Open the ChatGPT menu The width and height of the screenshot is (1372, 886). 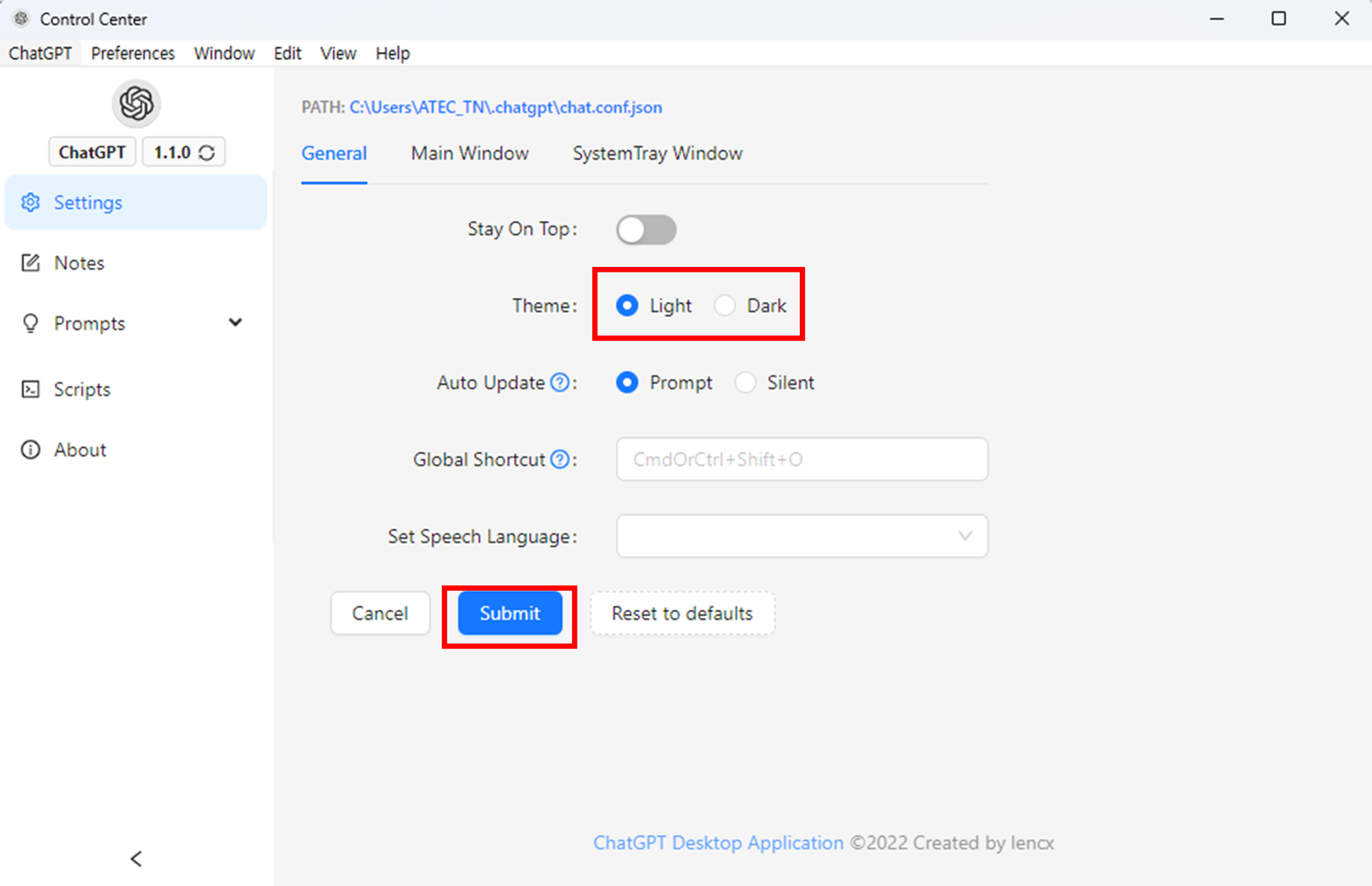[40, 54]
